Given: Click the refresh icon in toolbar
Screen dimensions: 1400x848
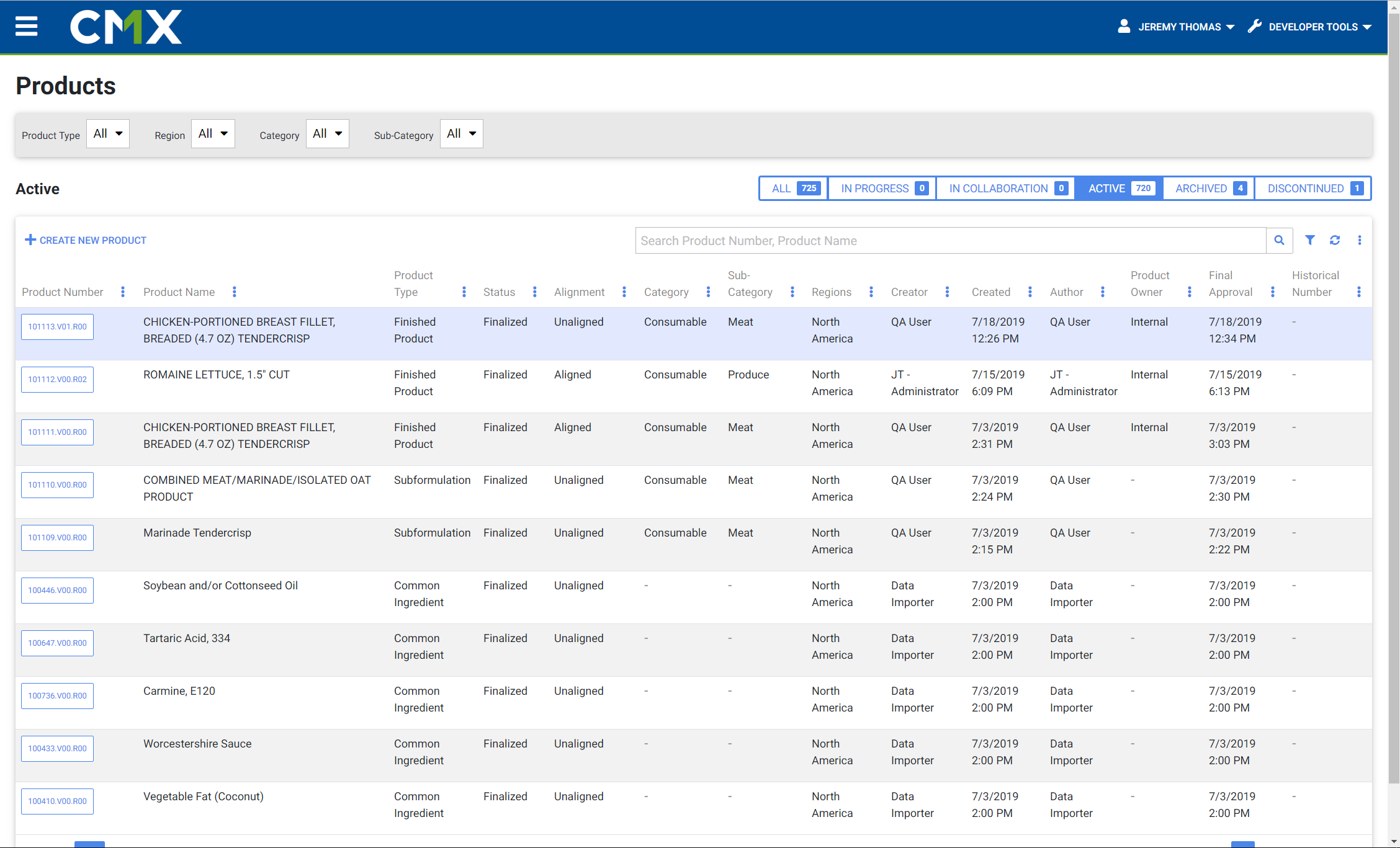Looking at the screenshot, I should [x=1336, y=240].
